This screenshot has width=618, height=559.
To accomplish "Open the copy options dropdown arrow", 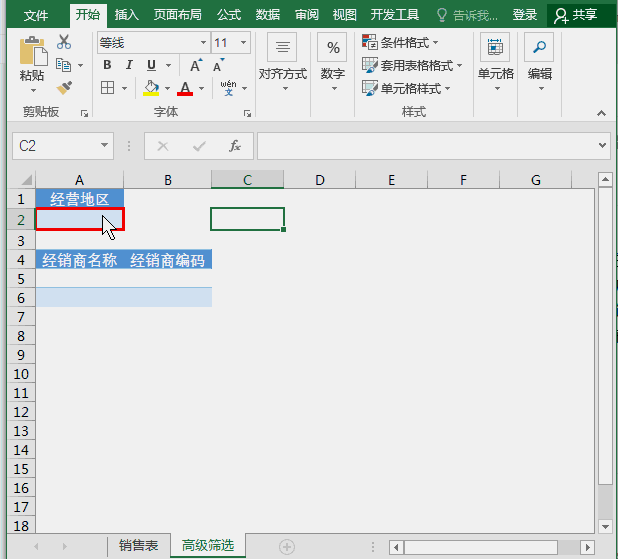I will coord(80,65).
